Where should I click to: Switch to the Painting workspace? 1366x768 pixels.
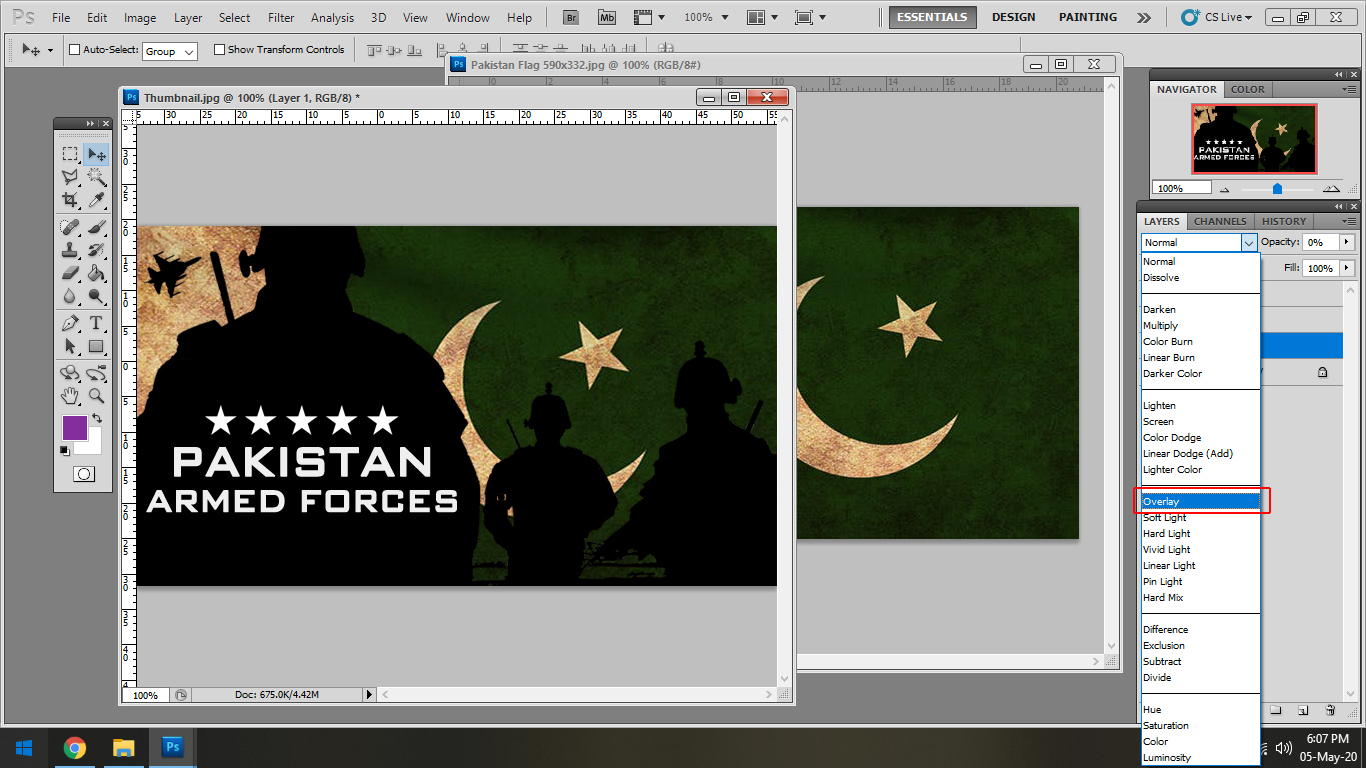pos(1088,17)
